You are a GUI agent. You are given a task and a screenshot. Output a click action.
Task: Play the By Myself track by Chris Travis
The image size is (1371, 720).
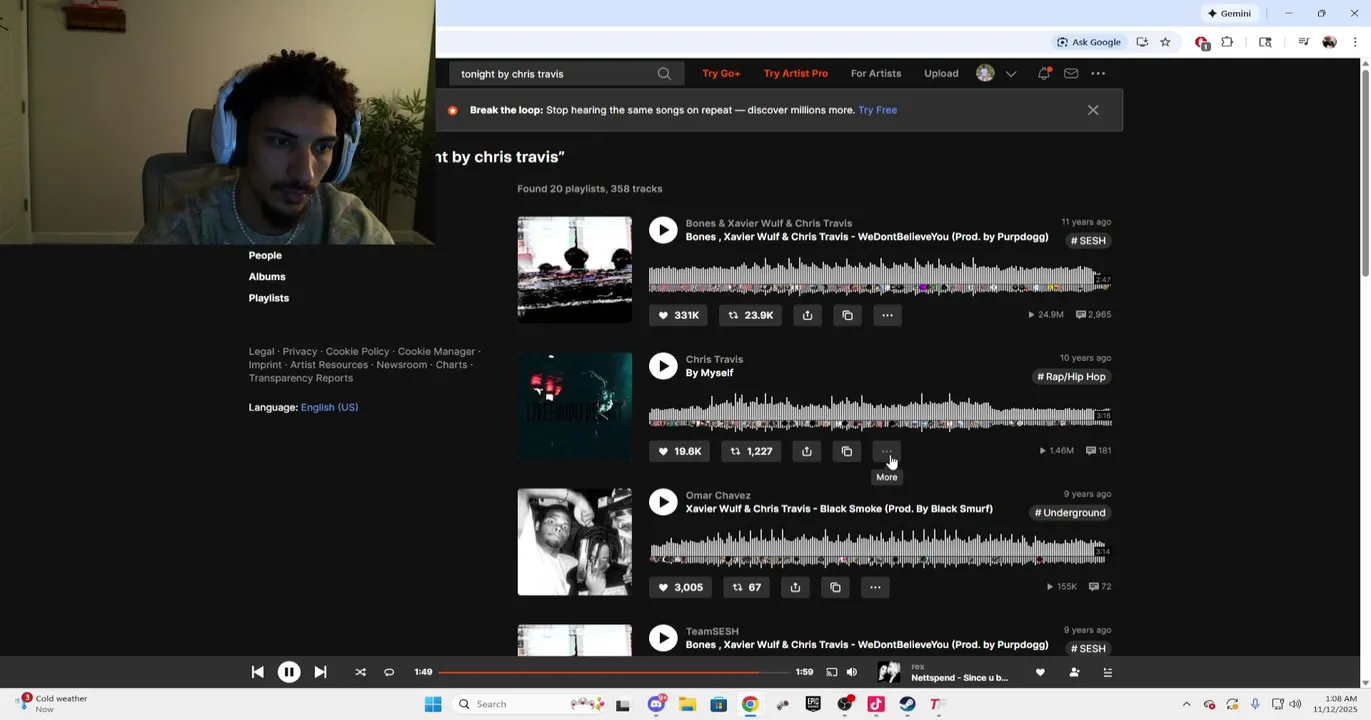coord(663,366)
